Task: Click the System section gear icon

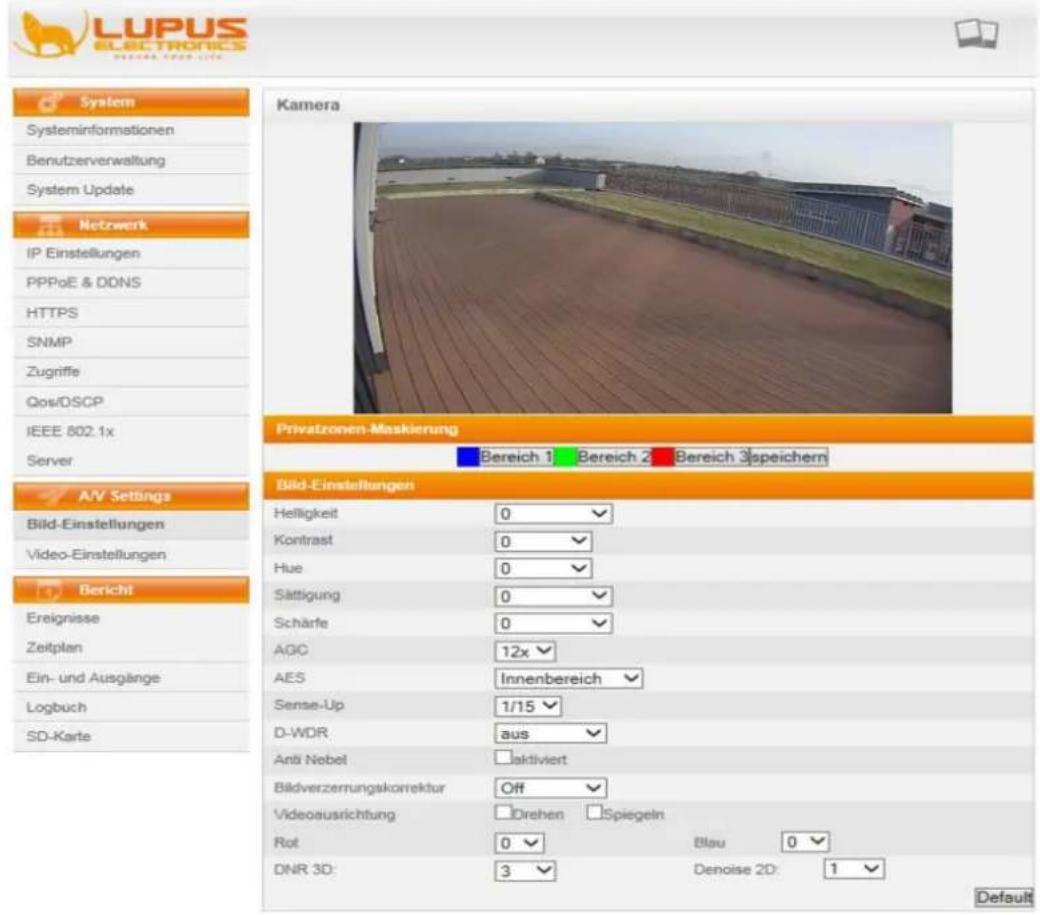Action: point(50,102)
